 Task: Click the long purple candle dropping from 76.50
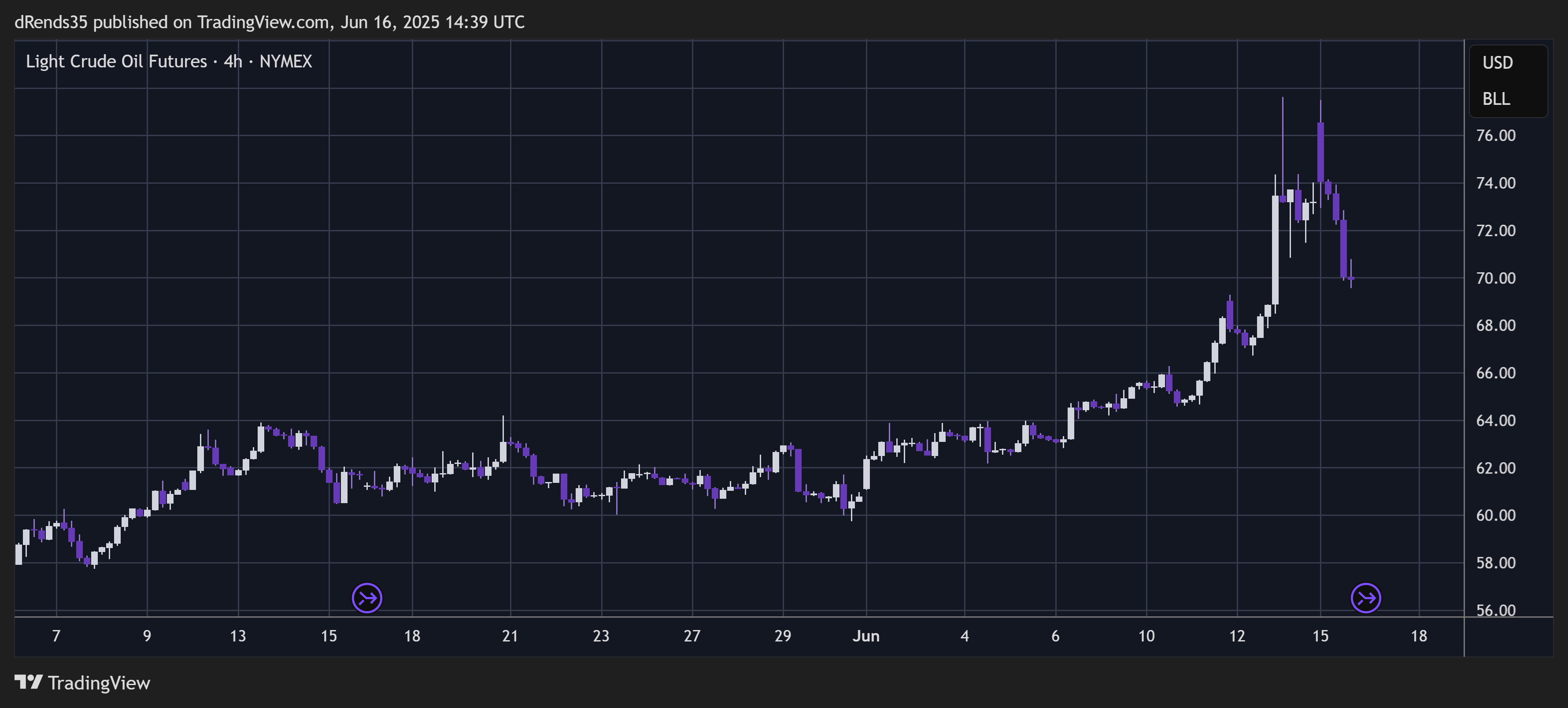tap(1320, 152)
